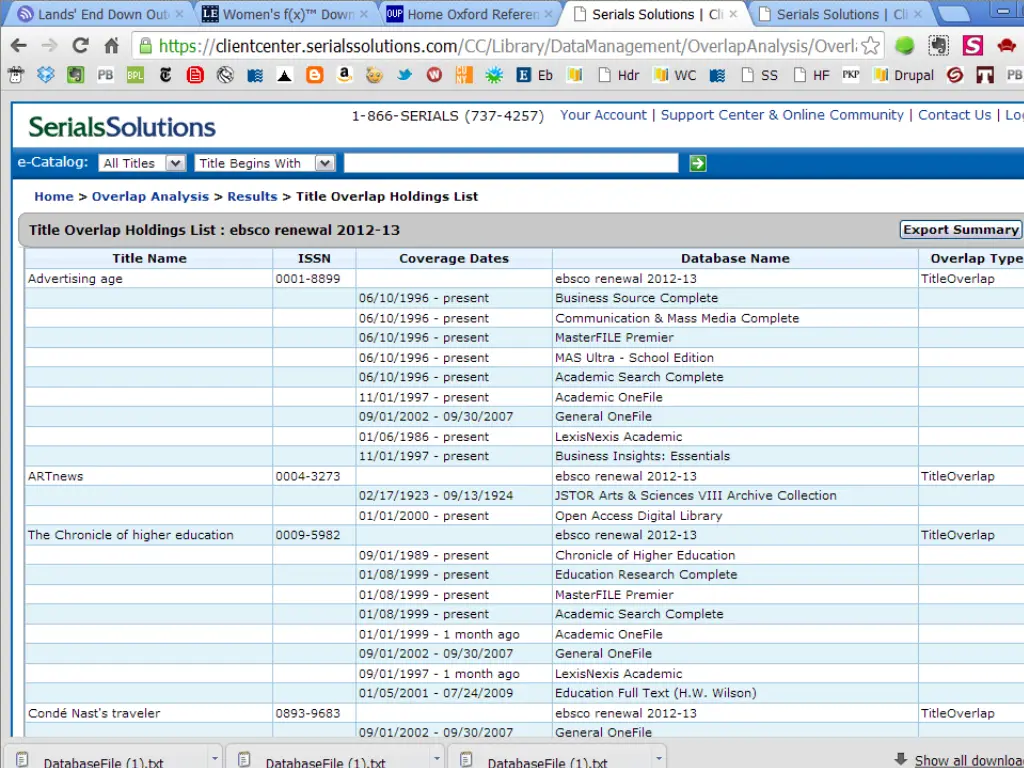This screenshot has height=768, width=1024.
Task: Select the Advertising age title cell
Action: [149, 279]
